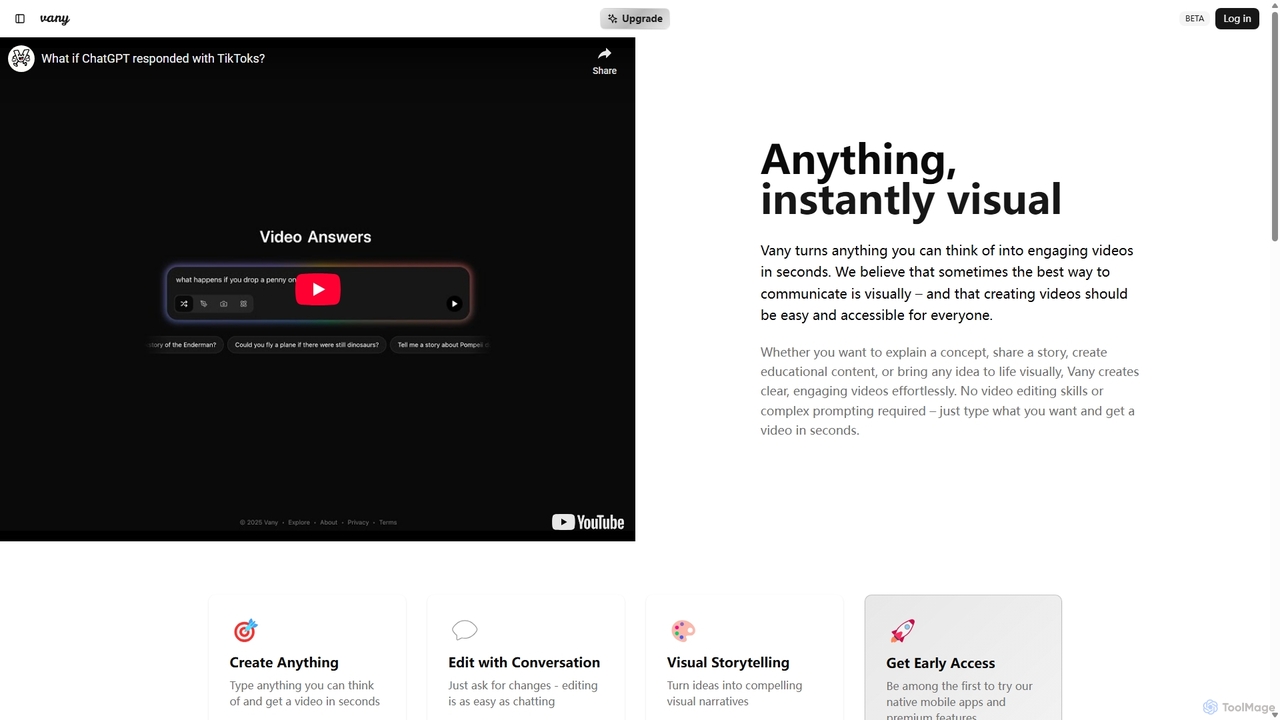Screen dimensions: 1280x720
Task: Click the small round play button in the prompt box
Action: click(x=454, y=304)
